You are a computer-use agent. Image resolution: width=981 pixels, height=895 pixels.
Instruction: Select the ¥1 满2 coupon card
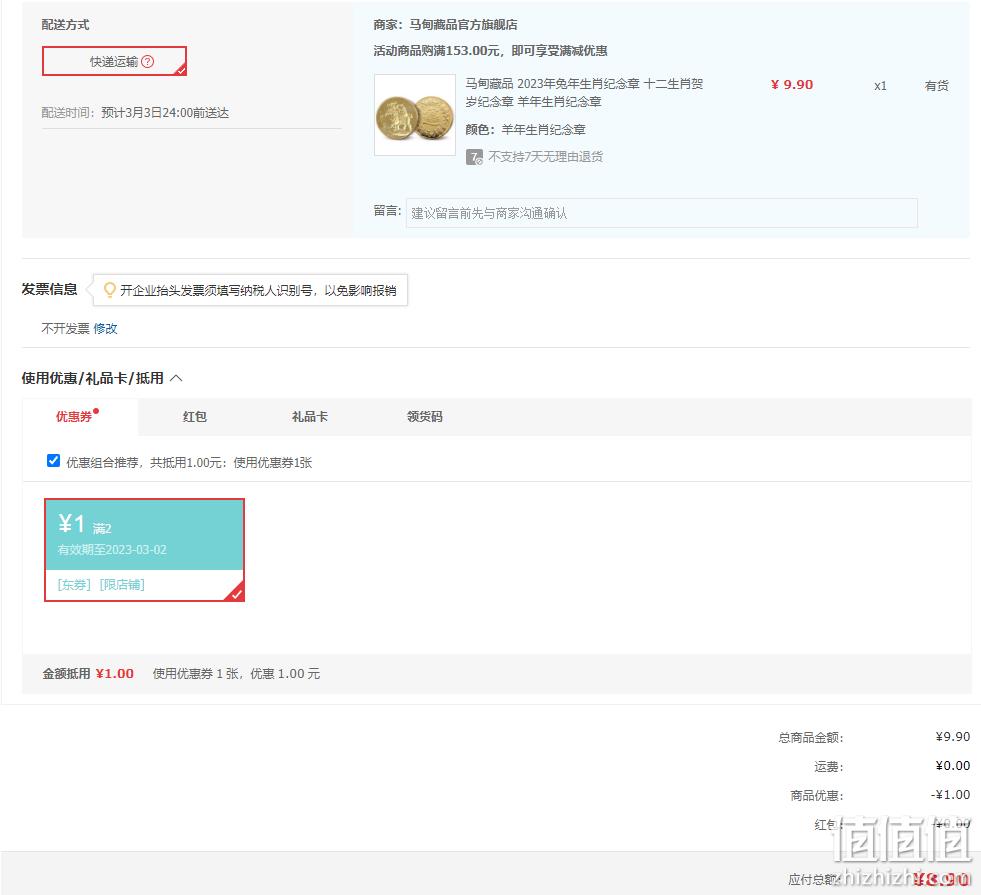coord(145,550)
